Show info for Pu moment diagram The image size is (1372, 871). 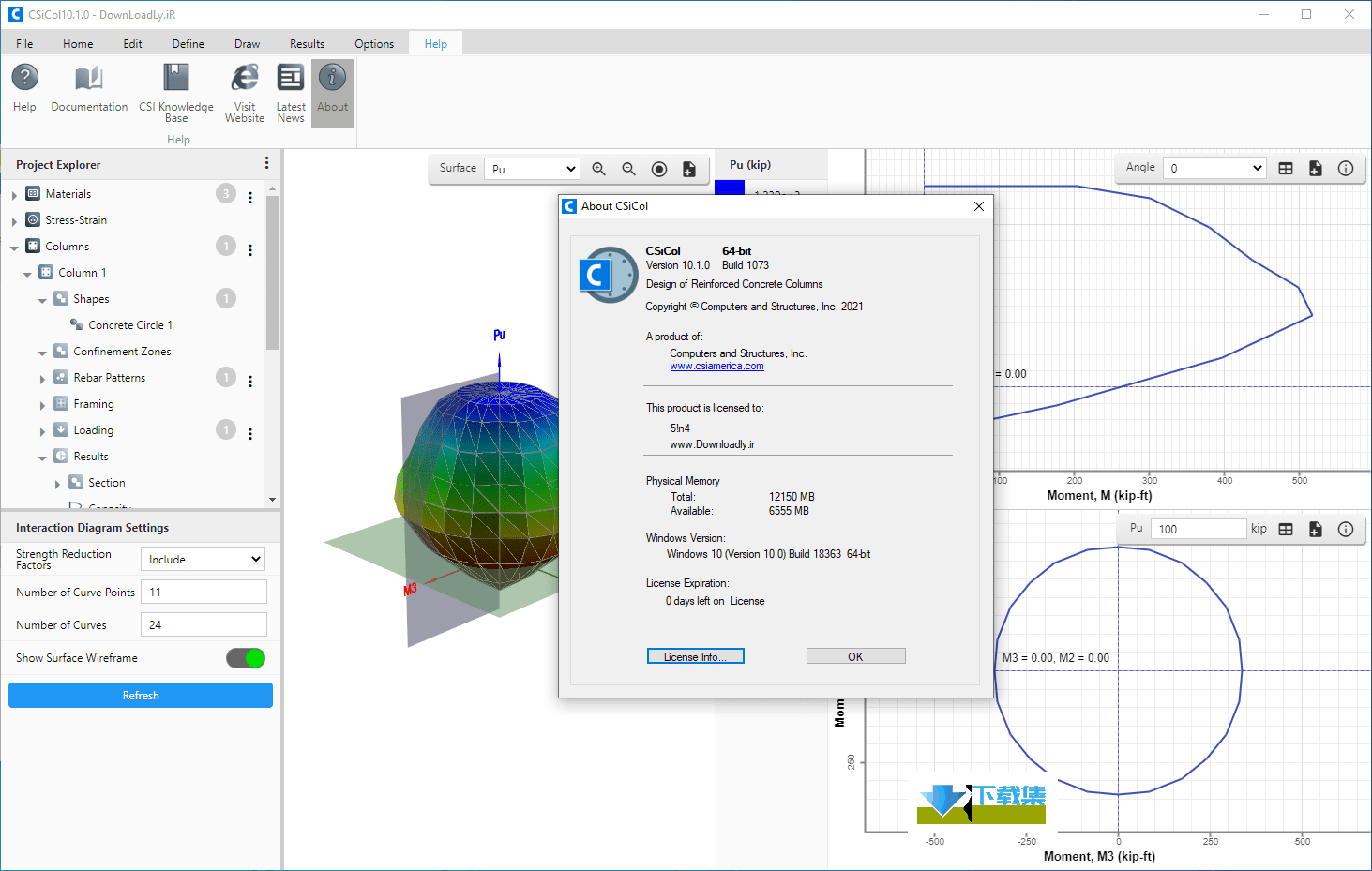[x=1346, y=529]
